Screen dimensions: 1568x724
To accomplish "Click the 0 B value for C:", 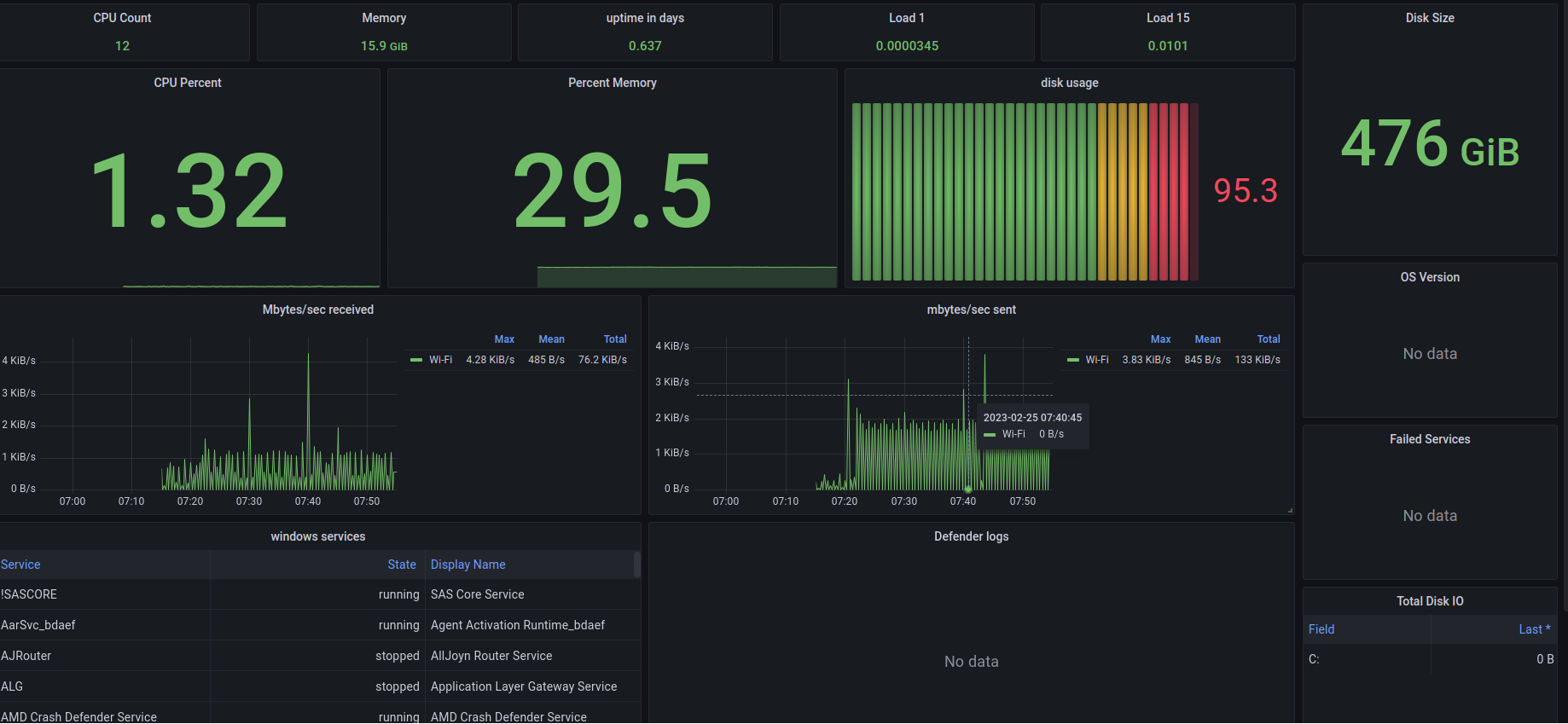I will [1545, 659].
